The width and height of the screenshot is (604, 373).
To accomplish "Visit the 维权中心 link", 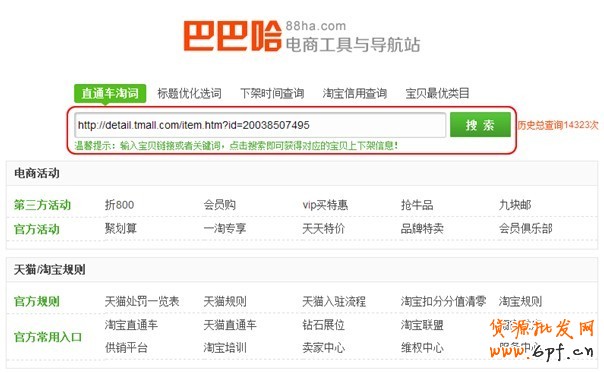I will [422, 348].
